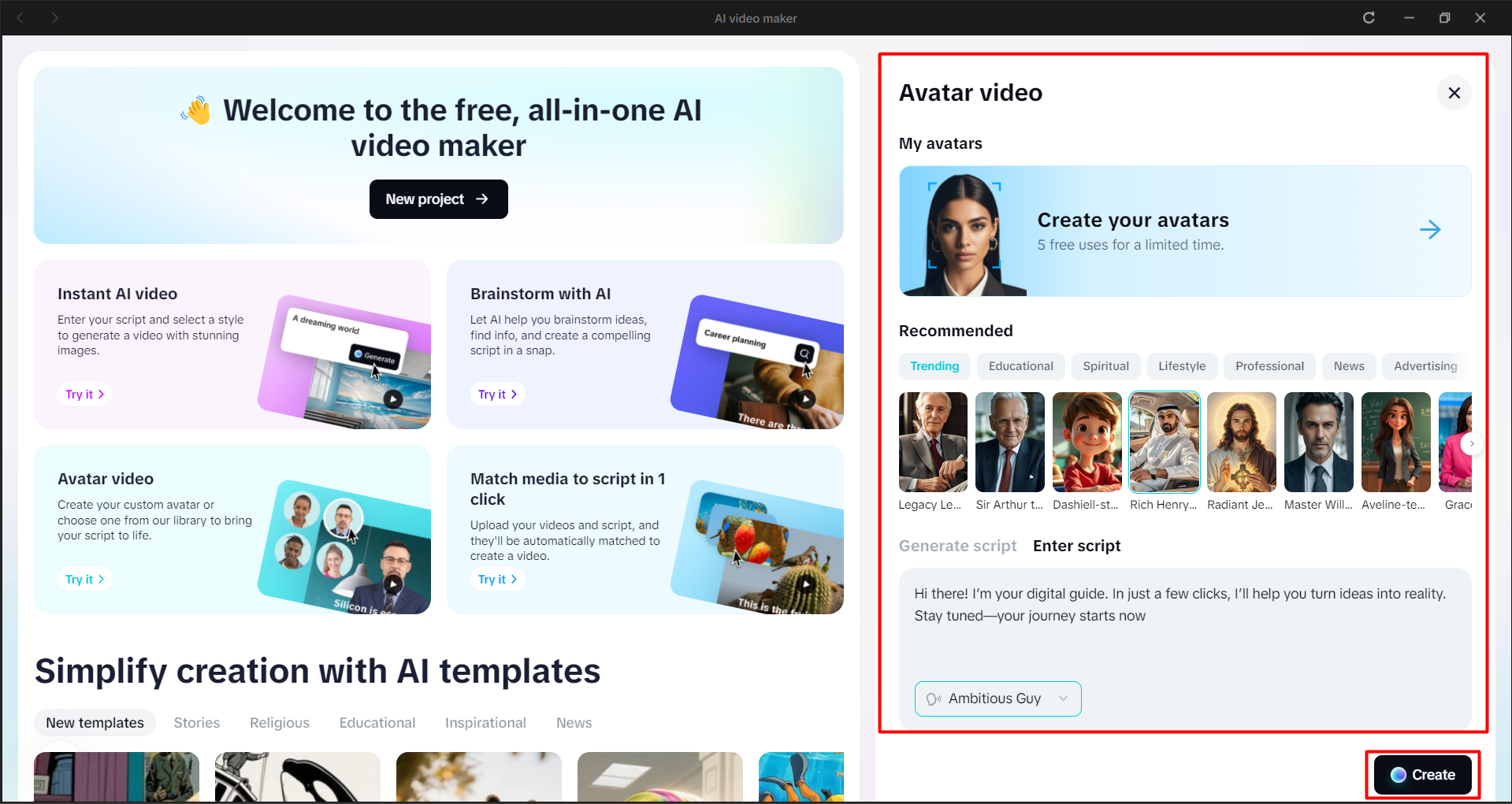Play the Brainstorm with AI preview video
The image size is (1512, 804).
coord(805,398)
